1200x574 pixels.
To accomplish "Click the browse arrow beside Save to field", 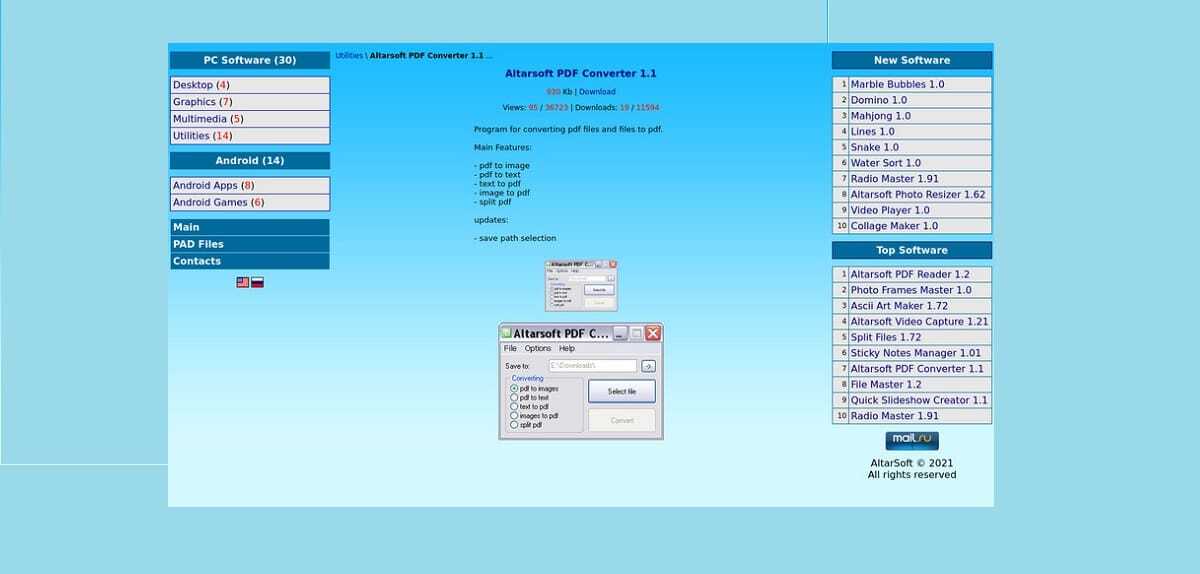I will click(648, 366).
